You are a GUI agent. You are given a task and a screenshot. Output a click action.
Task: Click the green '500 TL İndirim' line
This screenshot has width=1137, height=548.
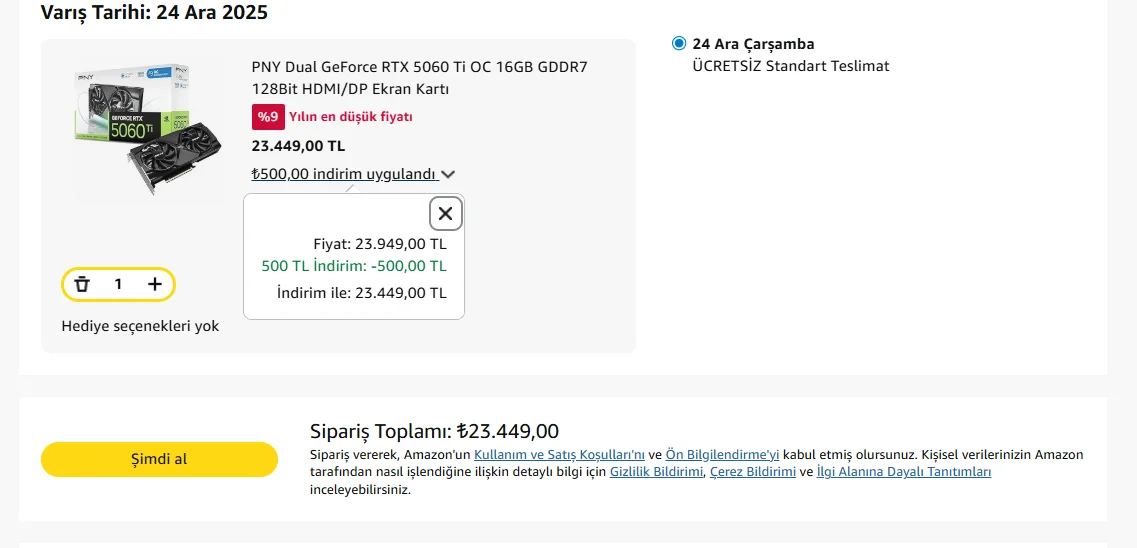coord(354,266)
